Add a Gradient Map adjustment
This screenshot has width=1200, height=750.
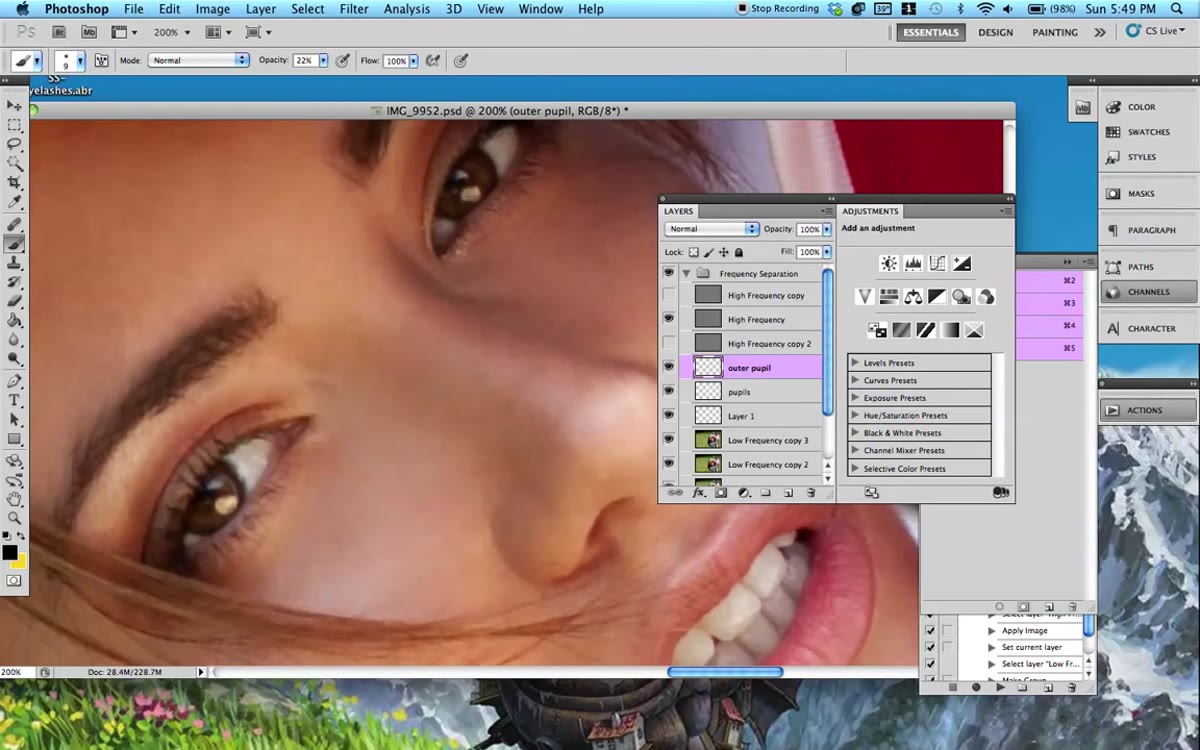(950, 330)
